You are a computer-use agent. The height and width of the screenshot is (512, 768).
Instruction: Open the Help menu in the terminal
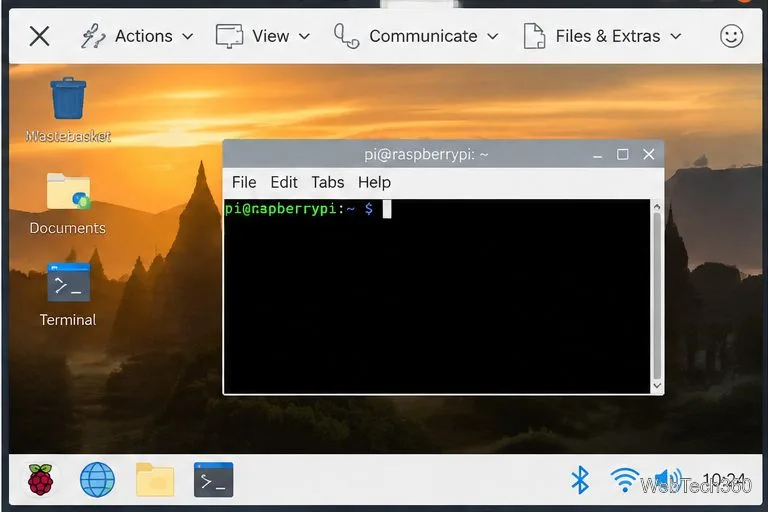click(374, 182)
